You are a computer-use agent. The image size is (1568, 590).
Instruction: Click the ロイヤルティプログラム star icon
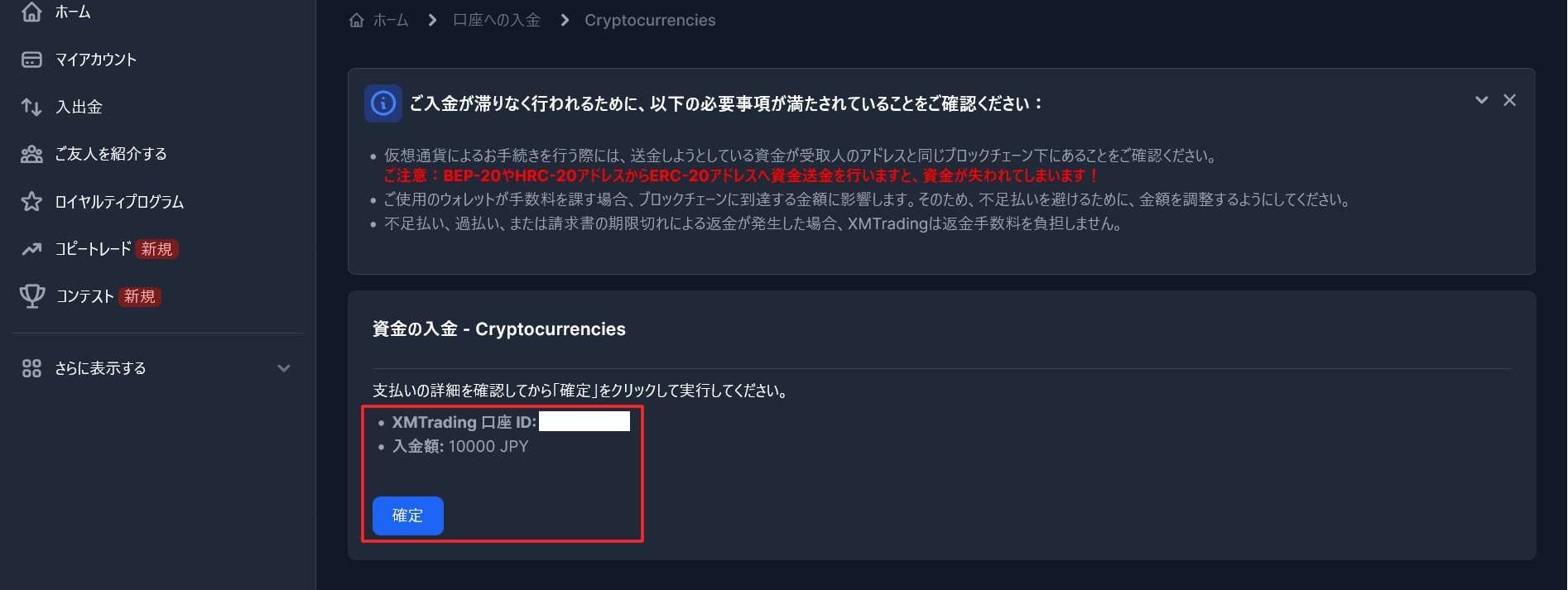coord(31,201)
